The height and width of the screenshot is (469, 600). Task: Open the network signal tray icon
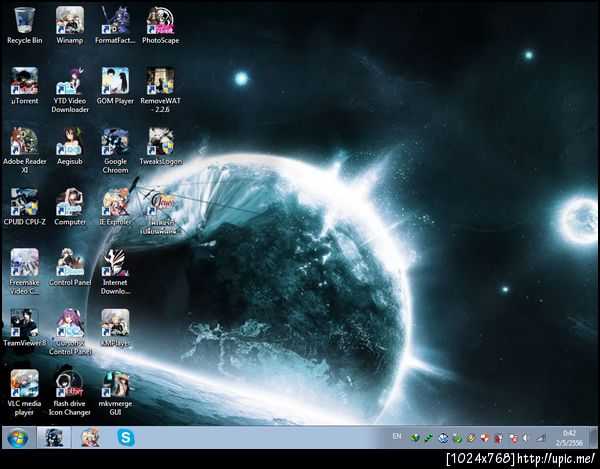click(x=541, y=438)
